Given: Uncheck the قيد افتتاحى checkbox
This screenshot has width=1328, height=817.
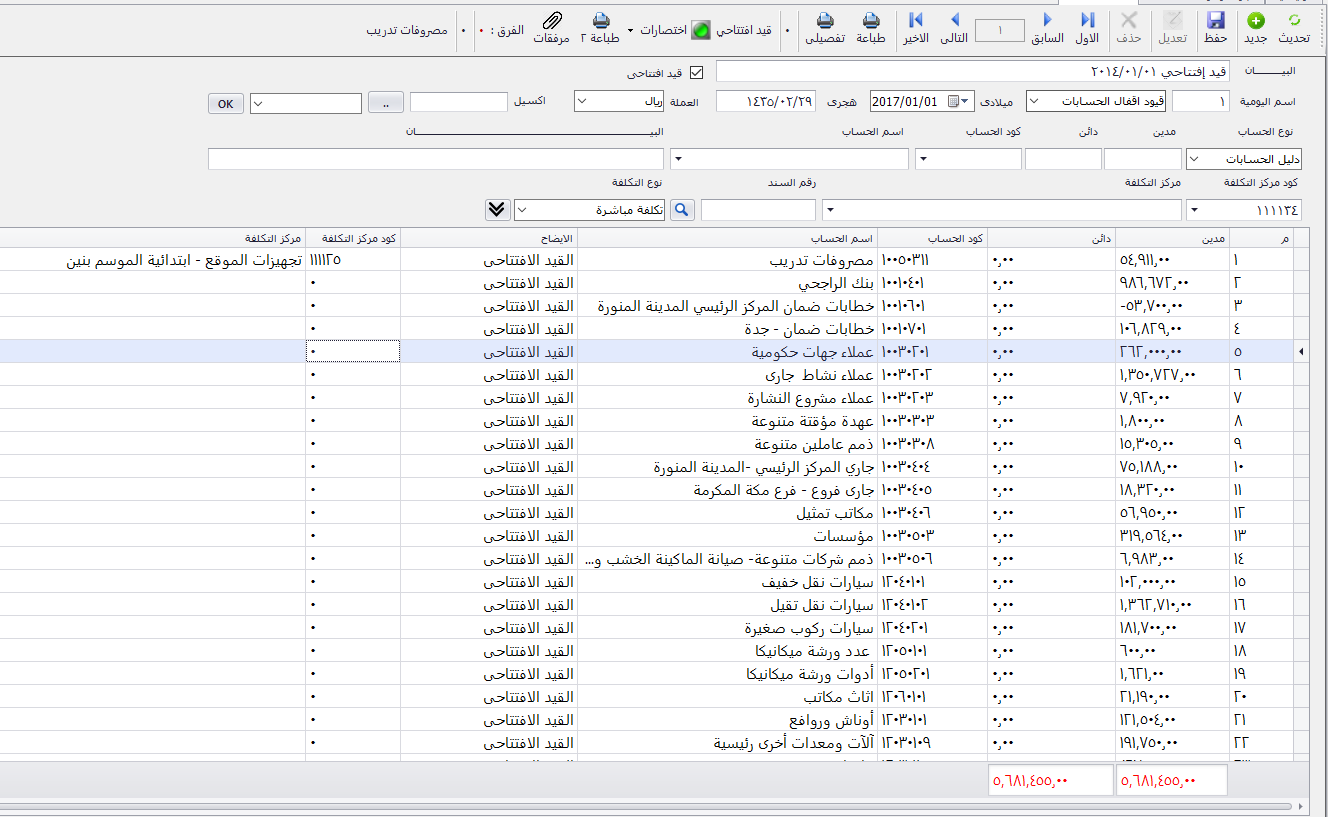Looking at the screenshot, I should pos(697,73).
